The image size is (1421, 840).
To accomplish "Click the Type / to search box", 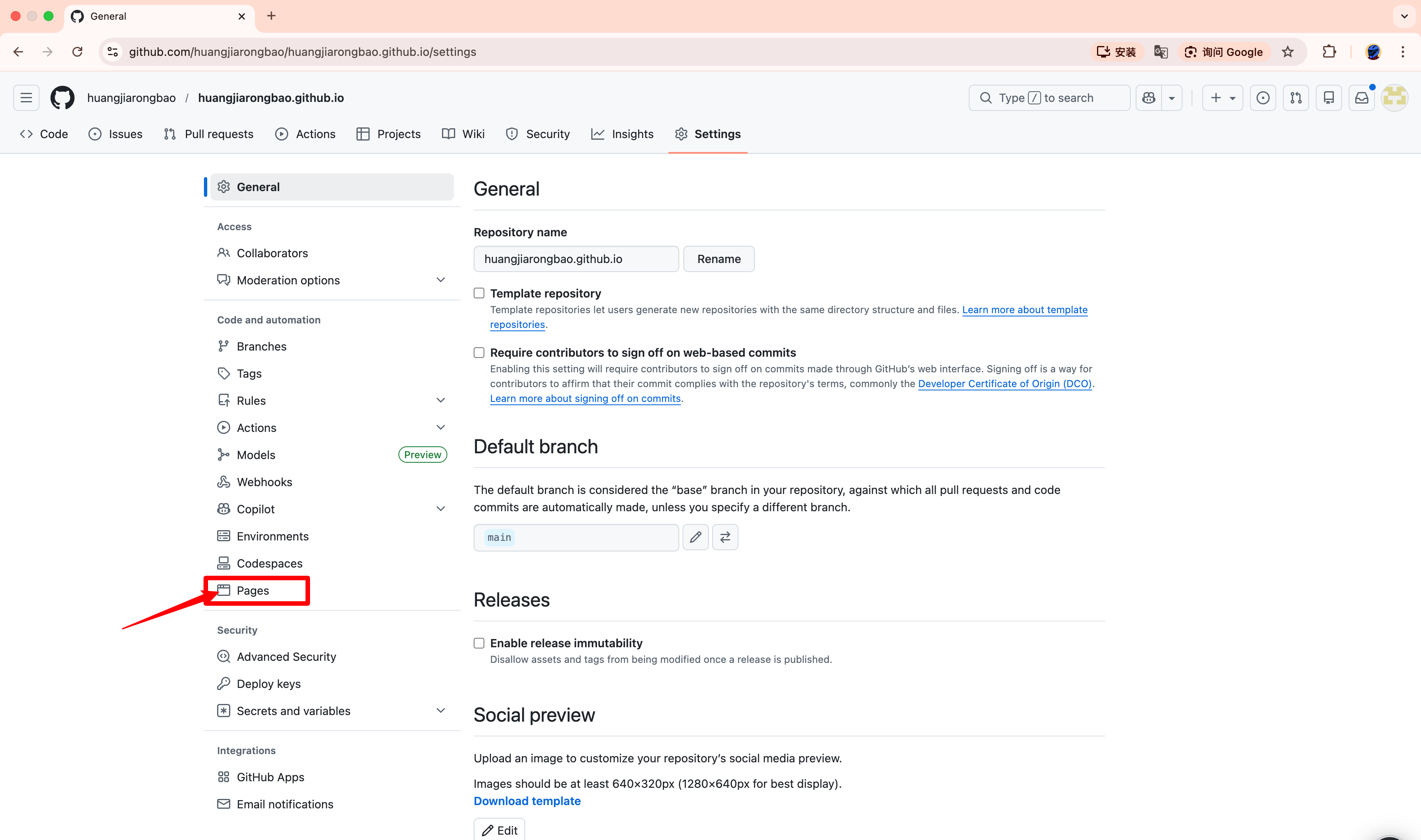I will 1049,98.
